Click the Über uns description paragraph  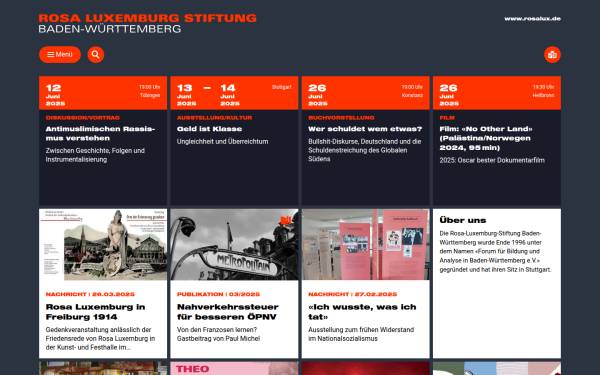pyautogui.click(x=496, y=251)
